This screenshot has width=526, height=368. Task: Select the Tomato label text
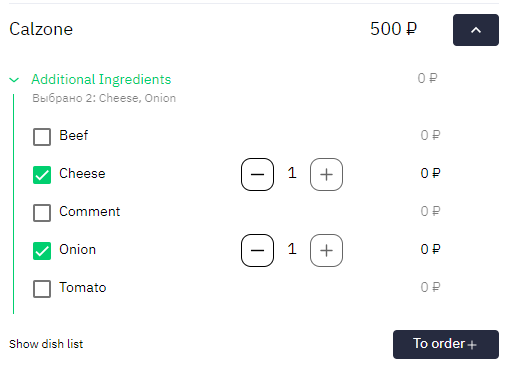83,287
